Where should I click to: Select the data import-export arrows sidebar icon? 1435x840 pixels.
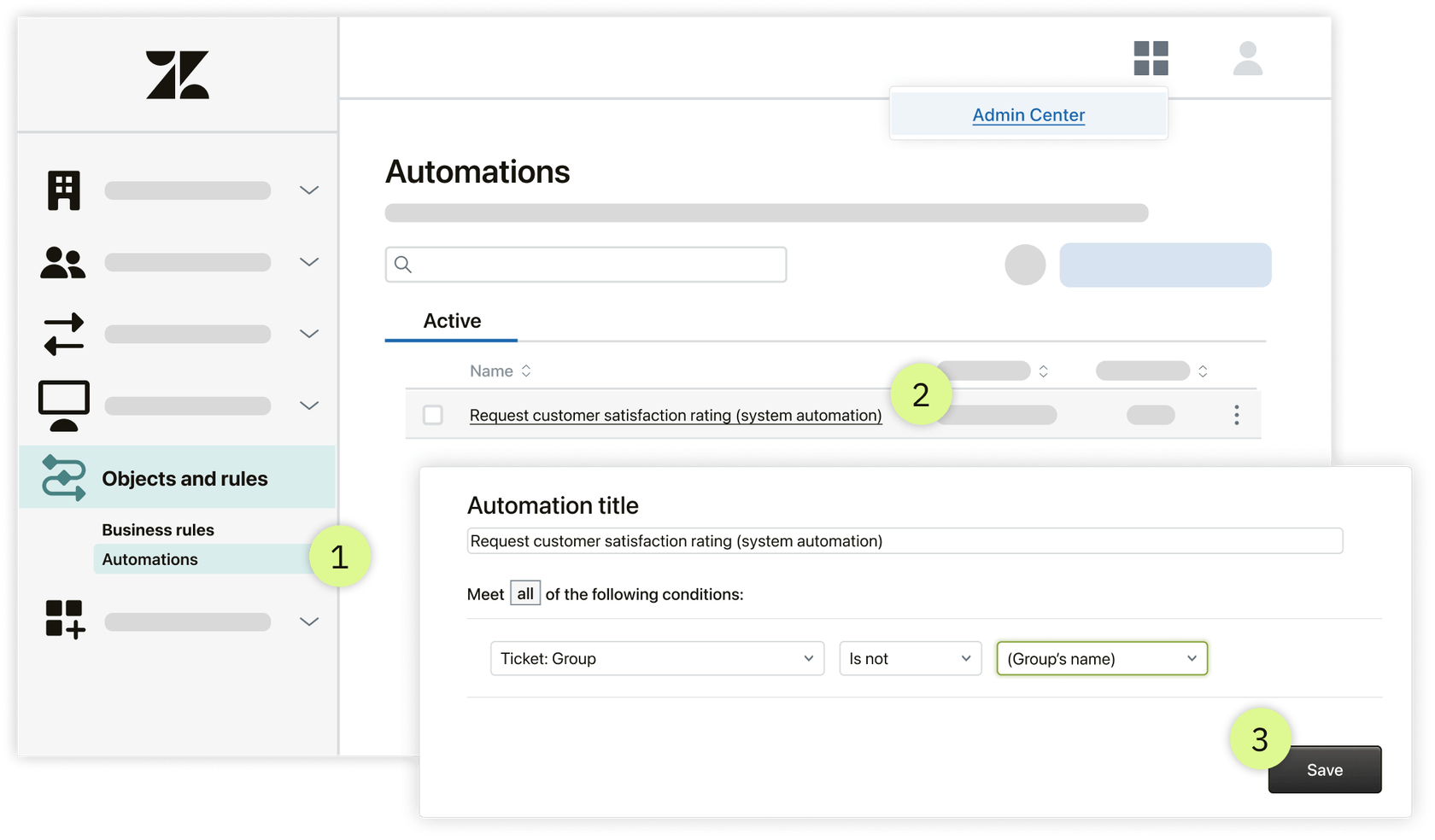coord(63,334)
